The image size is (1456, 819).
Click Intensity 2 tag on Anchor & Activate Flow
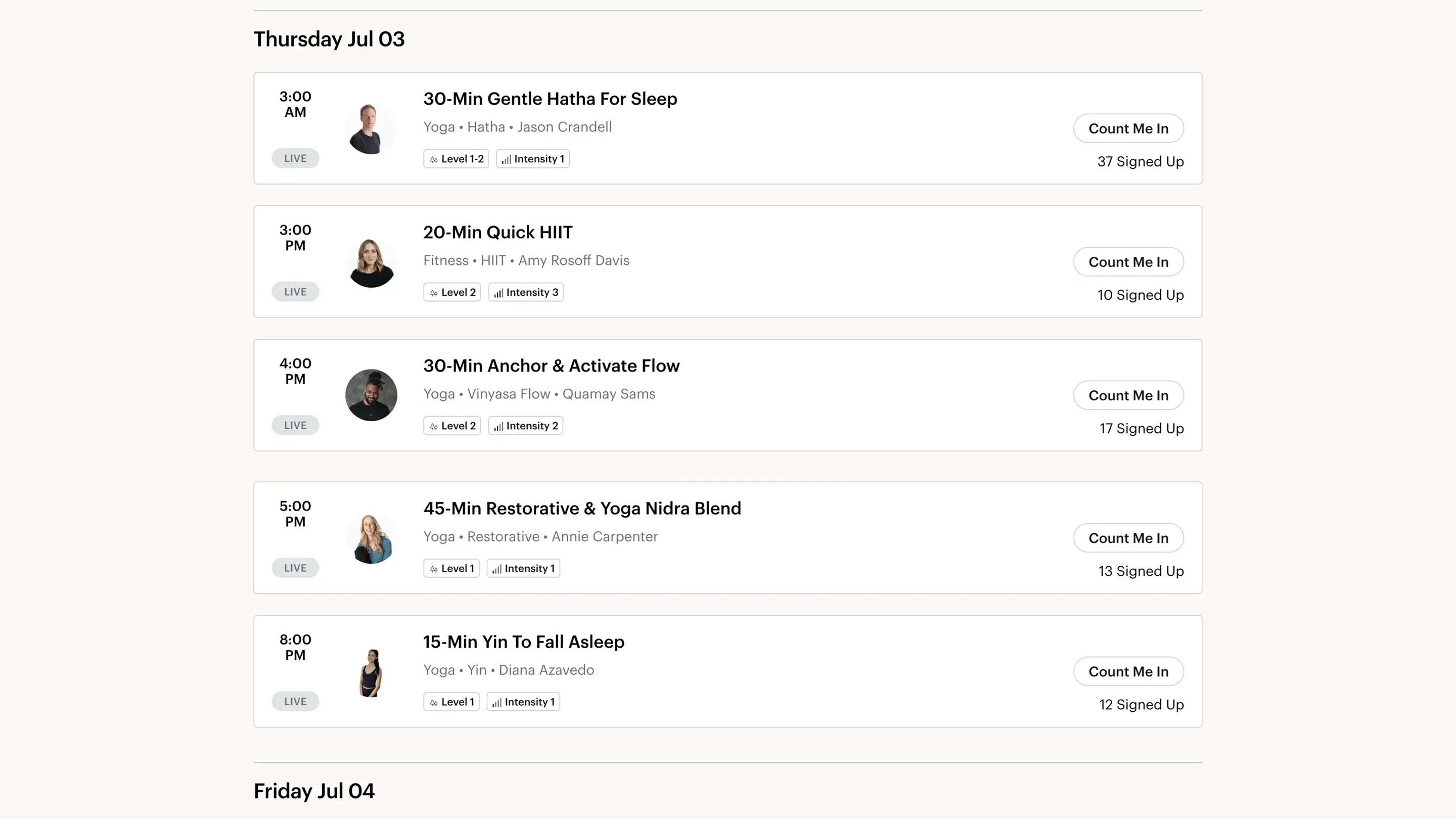(x=526, y=426)
